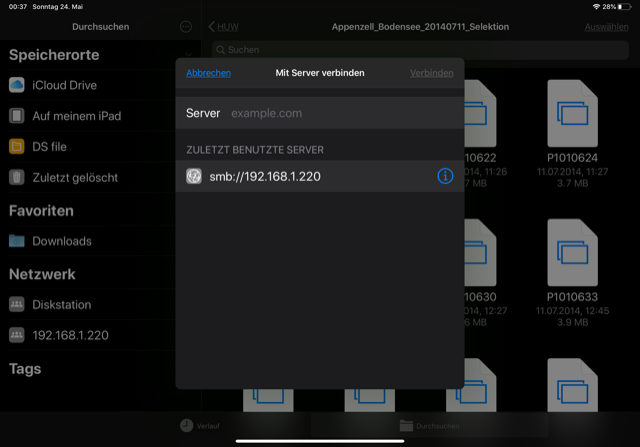
Task: Open the P1010624 image thumbnail
Action: (x=572, y=112)
